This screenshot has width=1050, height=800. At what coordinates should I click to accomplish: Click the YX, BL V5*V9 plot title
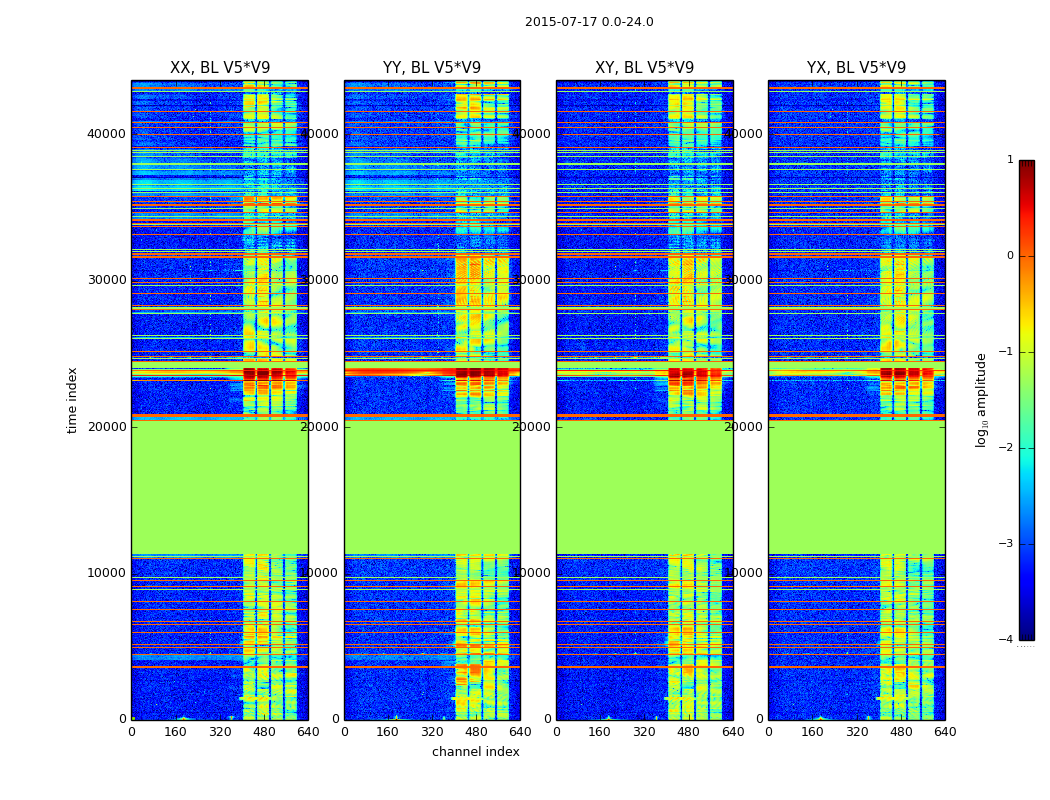coord(856,68)
